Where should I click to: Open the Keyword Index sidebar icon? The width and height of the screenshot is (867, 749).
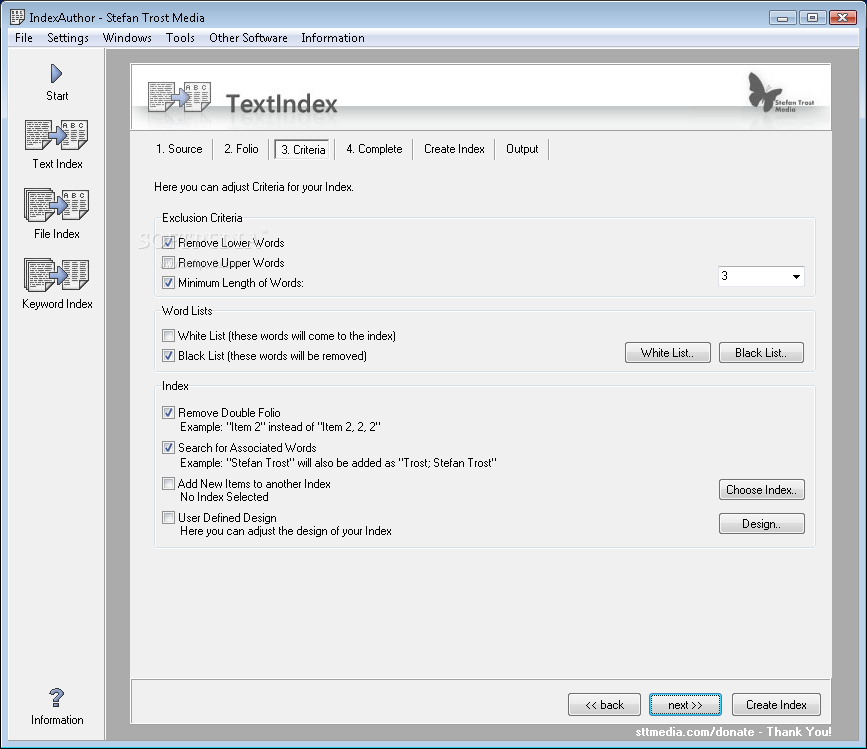click(56, 275)
